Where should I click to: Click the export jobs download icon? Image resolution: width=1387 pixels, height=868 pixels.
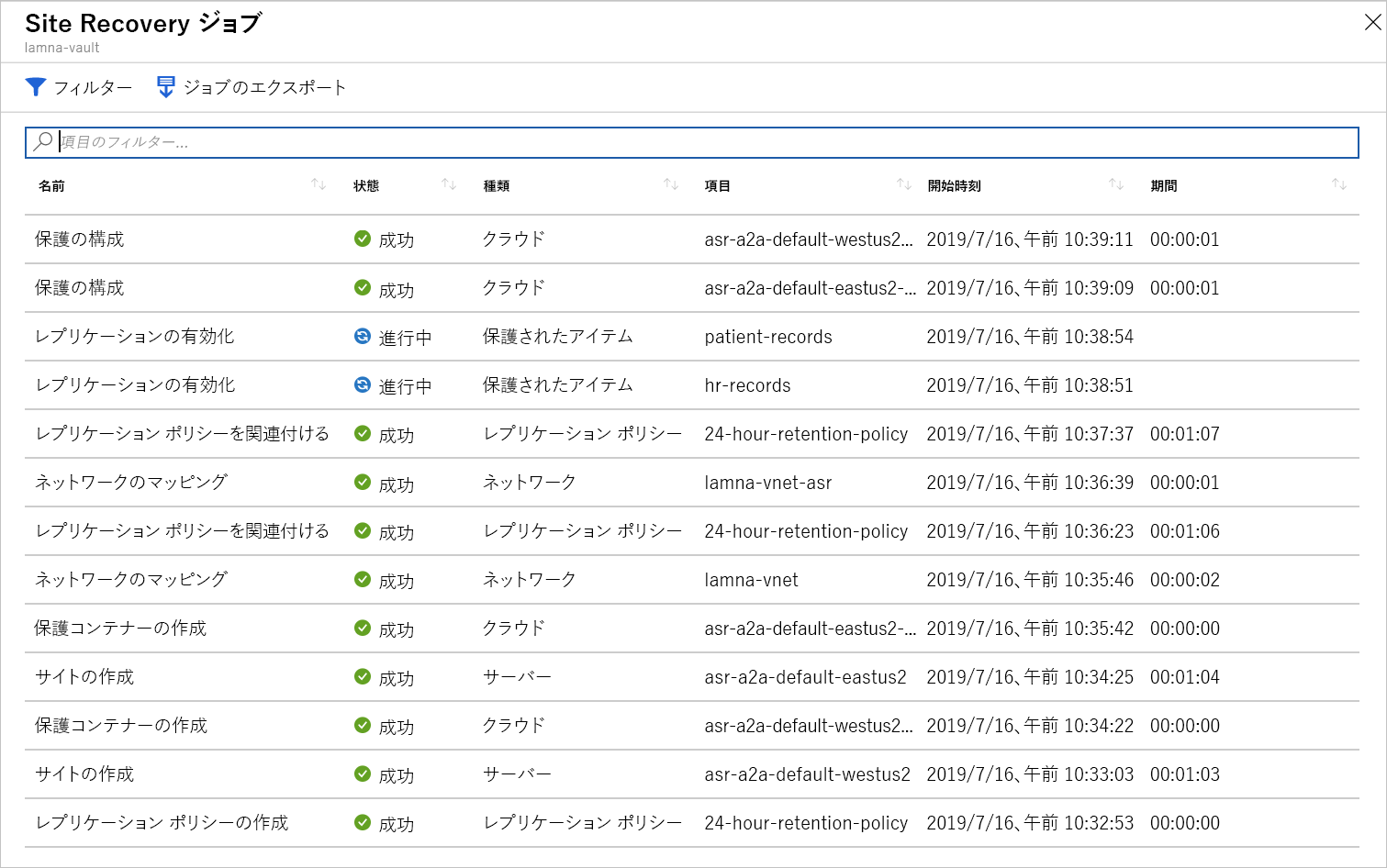[x=166, y=87]
